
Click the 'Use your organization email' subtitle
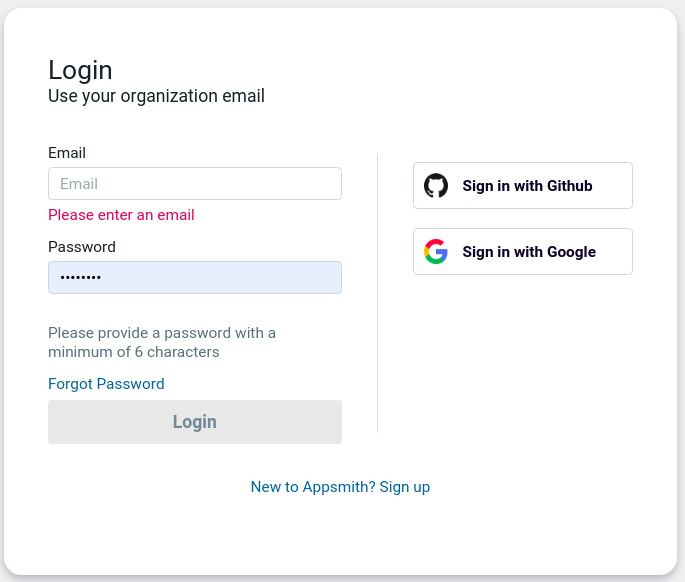point(156,96)
